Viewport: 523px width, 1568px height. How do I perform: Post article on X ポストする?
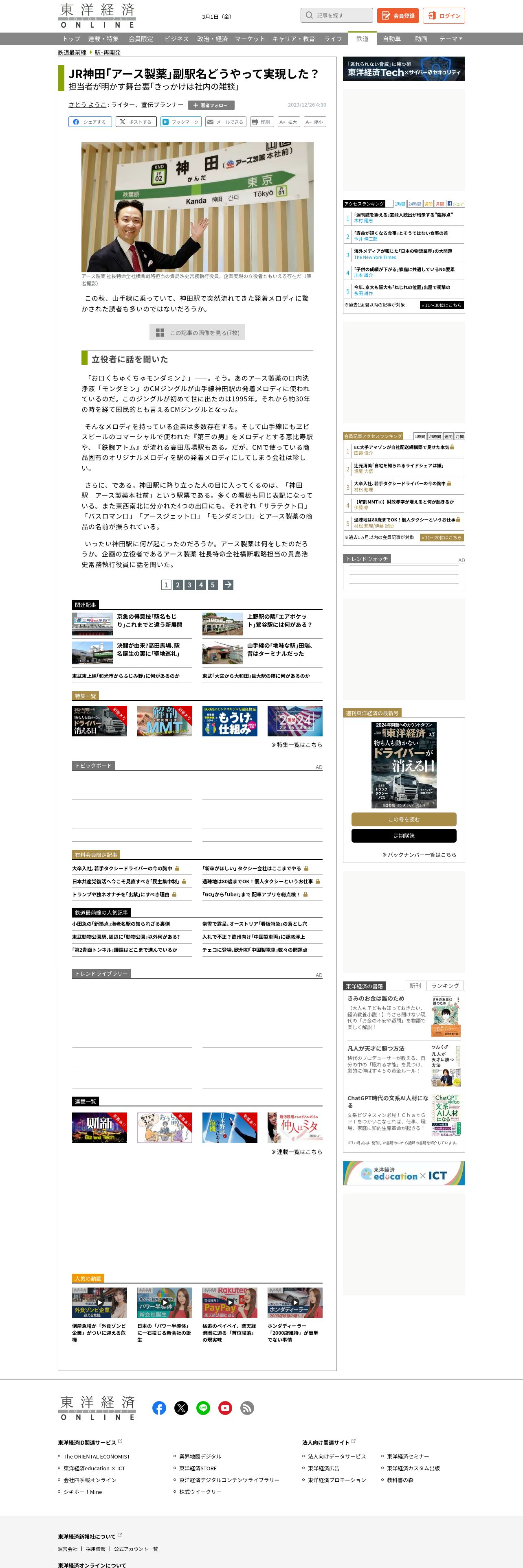click(136, 122)
